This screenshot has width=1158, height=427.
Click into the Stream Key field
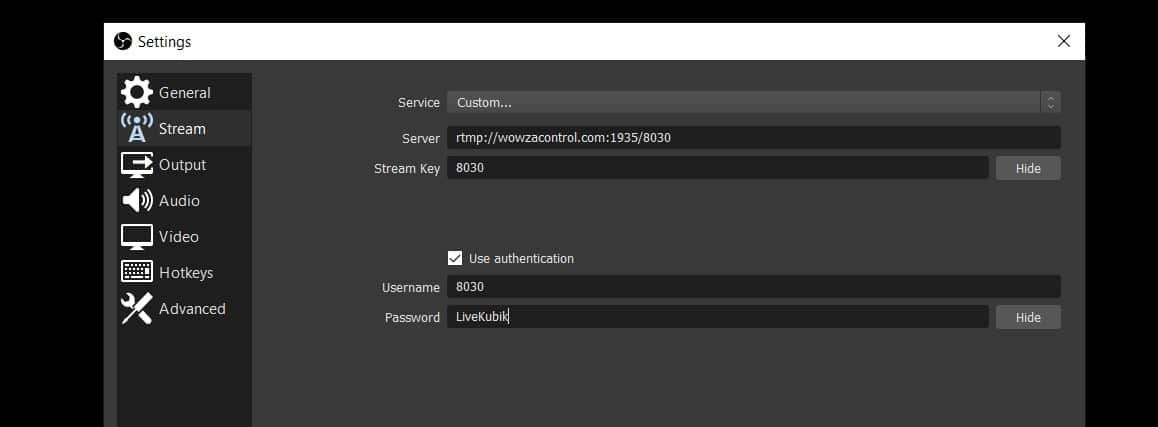(x=718, y=168)
